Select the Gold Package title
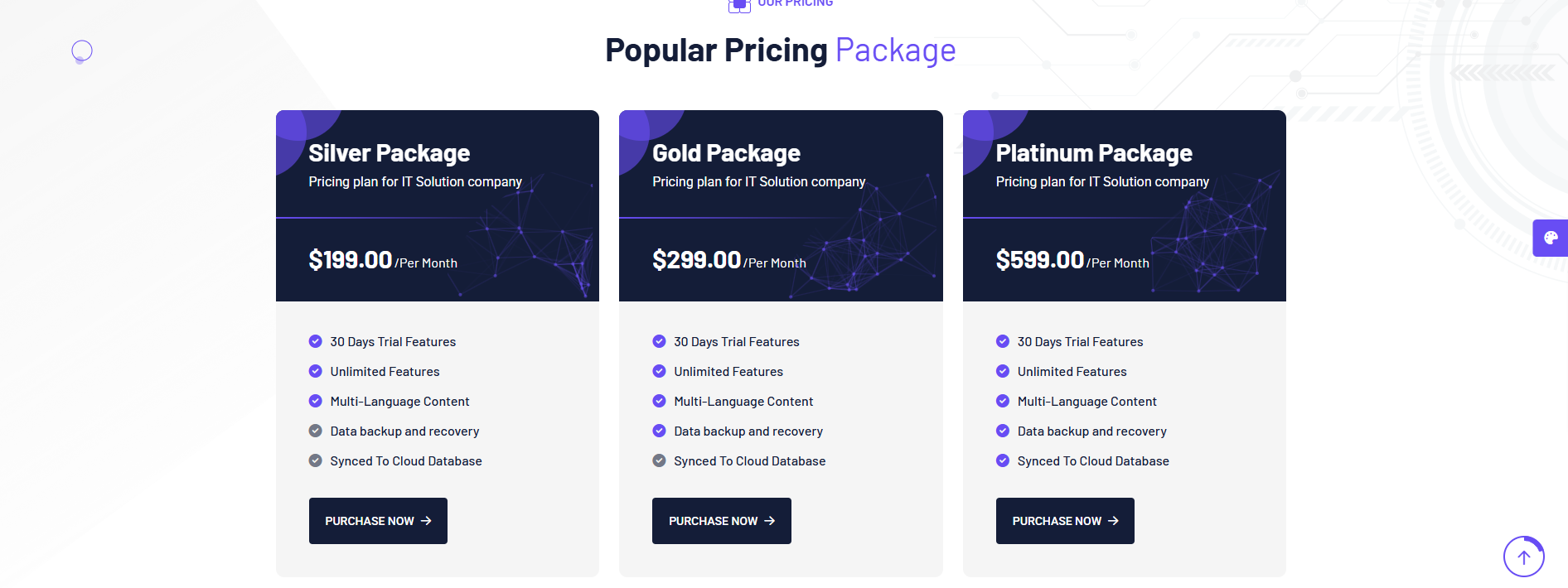 pos(726,153)
